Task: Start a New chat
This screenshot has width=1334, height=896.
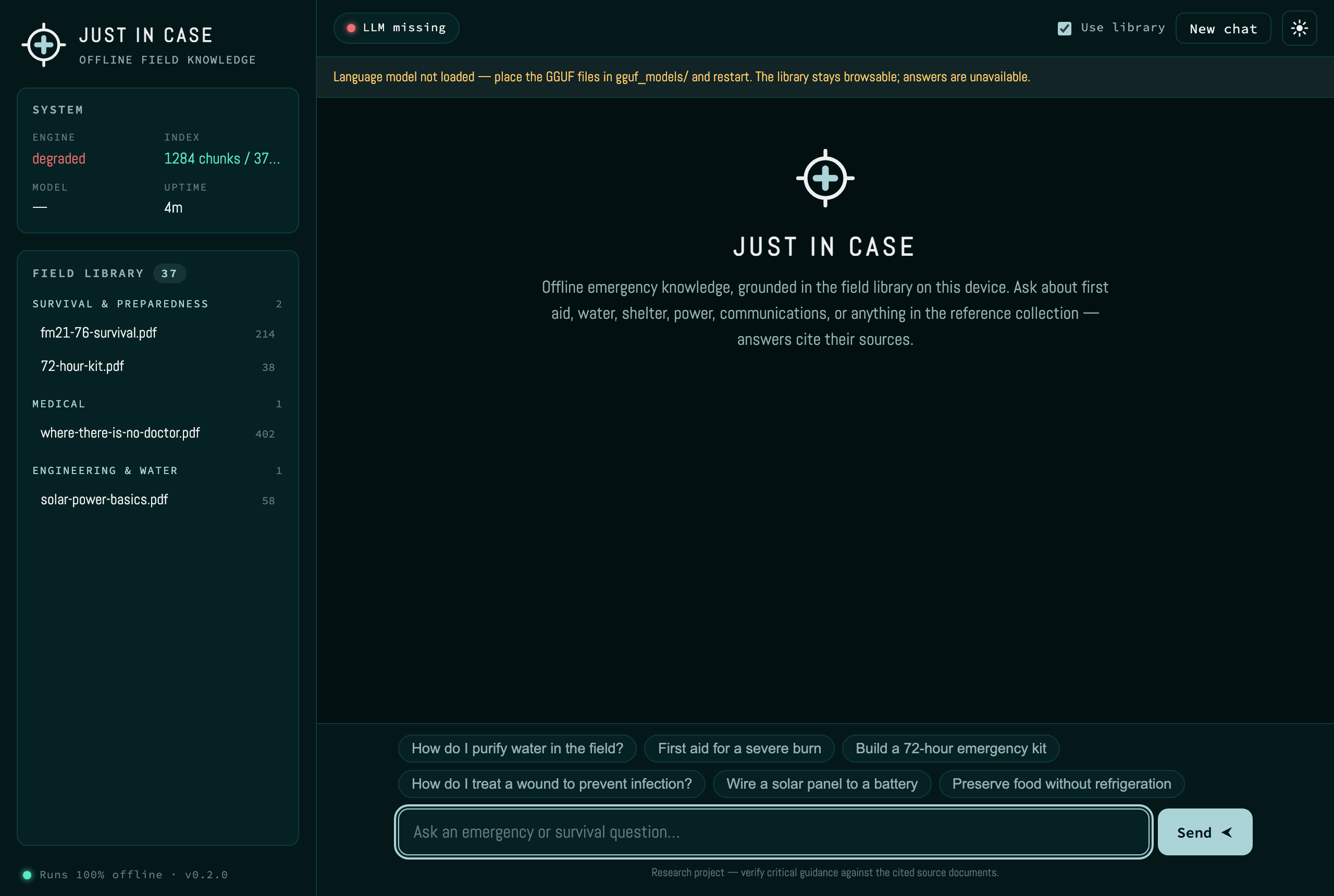Action: pyautogui.click(x=1223, y=28)
